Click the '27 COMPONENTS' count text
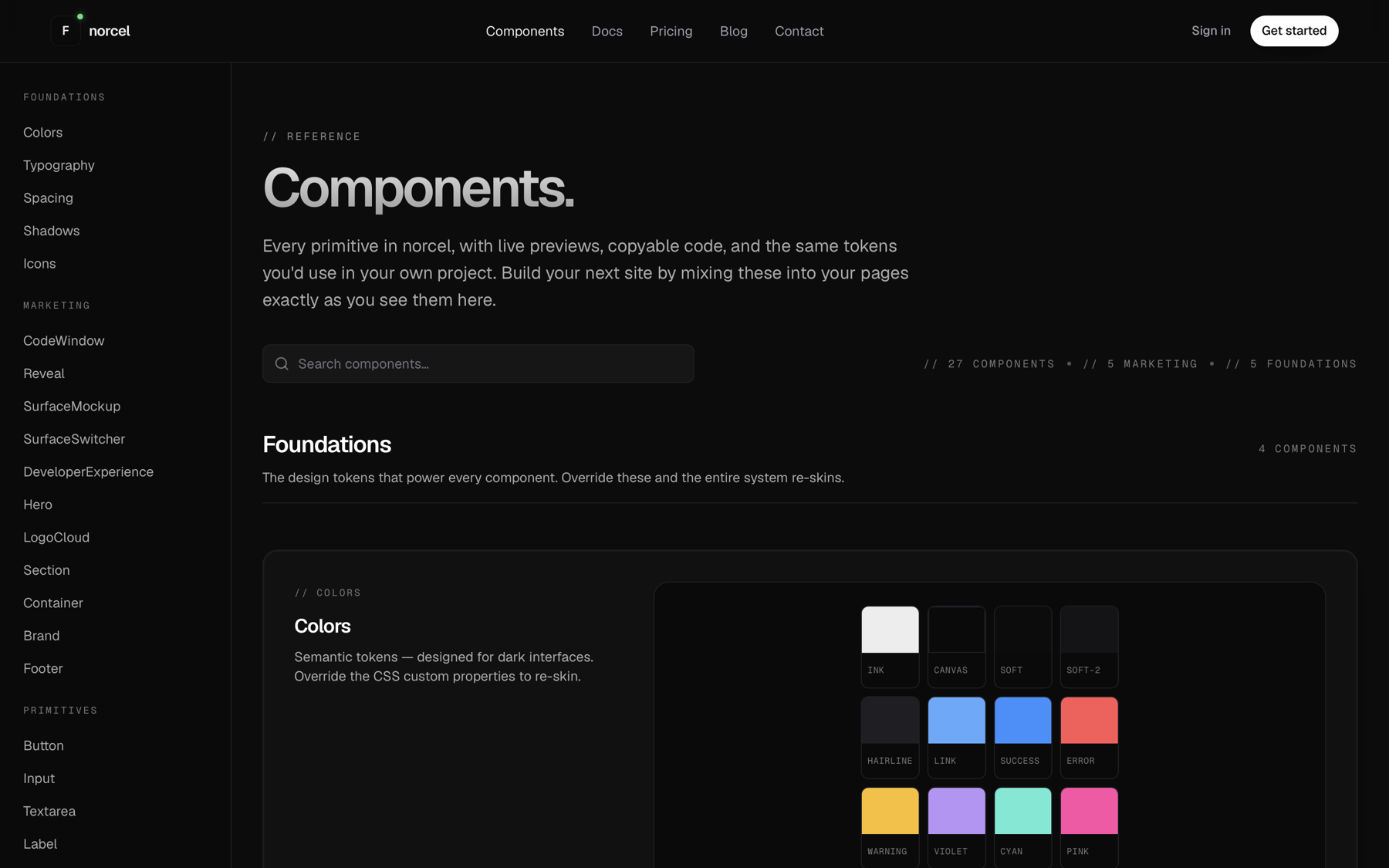Viewport: 1389px width, 868px height. pyautogui.click(x=989, y=364)
